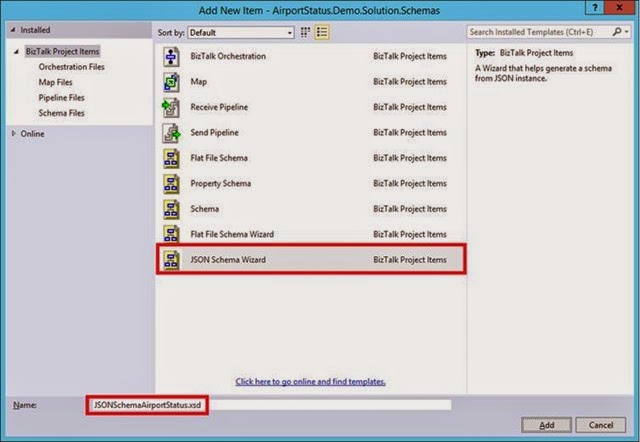Image resolution: width=640 pixels, height=442 pixels.
Task: Click the JSON Schema Wizard label
Action: click(228, 260)
